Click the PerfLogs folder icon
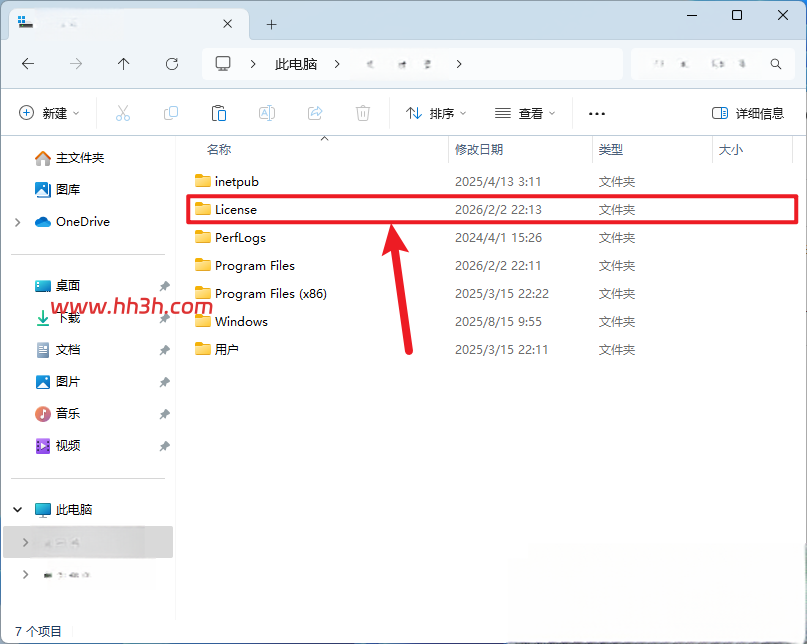The image size is (807, 644). (203, 237)
